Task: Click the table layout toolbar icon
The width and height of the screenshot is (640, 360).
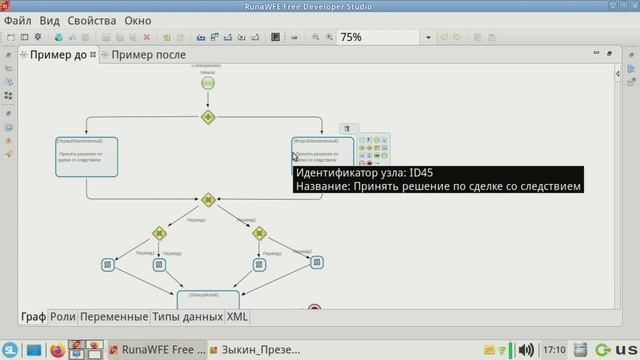Action: click(24, 37)
